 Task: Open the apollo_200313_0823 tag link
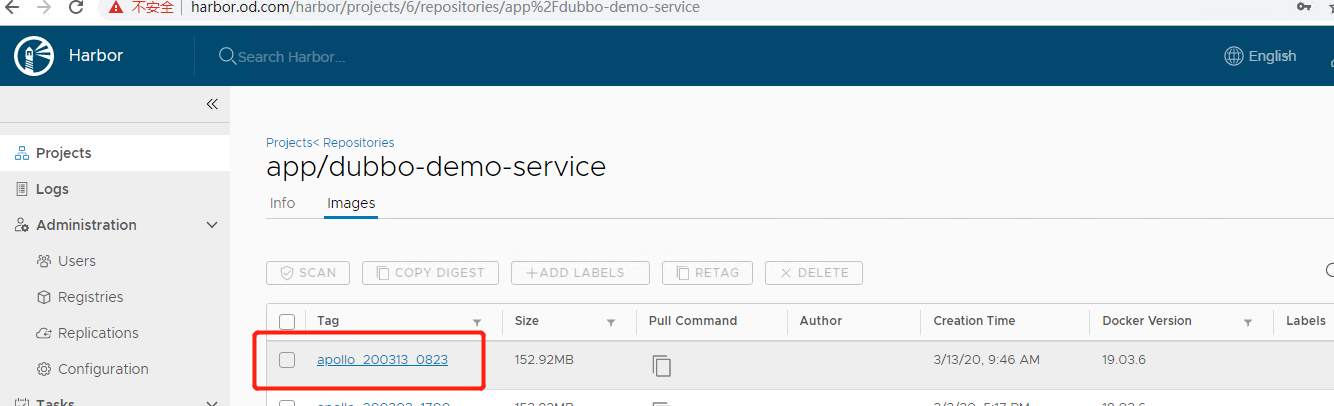click(x=382, y=360)
